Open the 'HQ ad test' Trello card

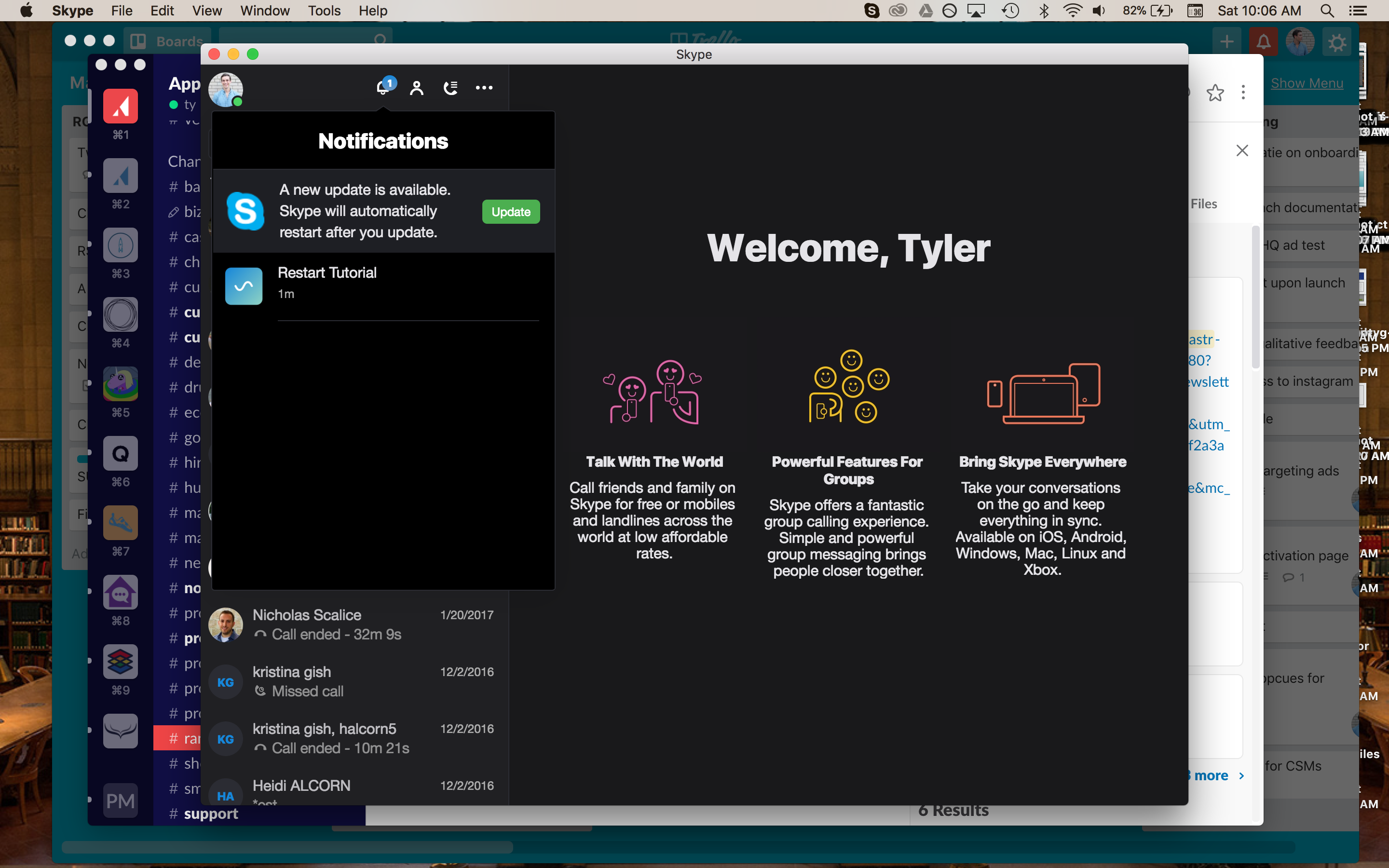[1311, 245]
